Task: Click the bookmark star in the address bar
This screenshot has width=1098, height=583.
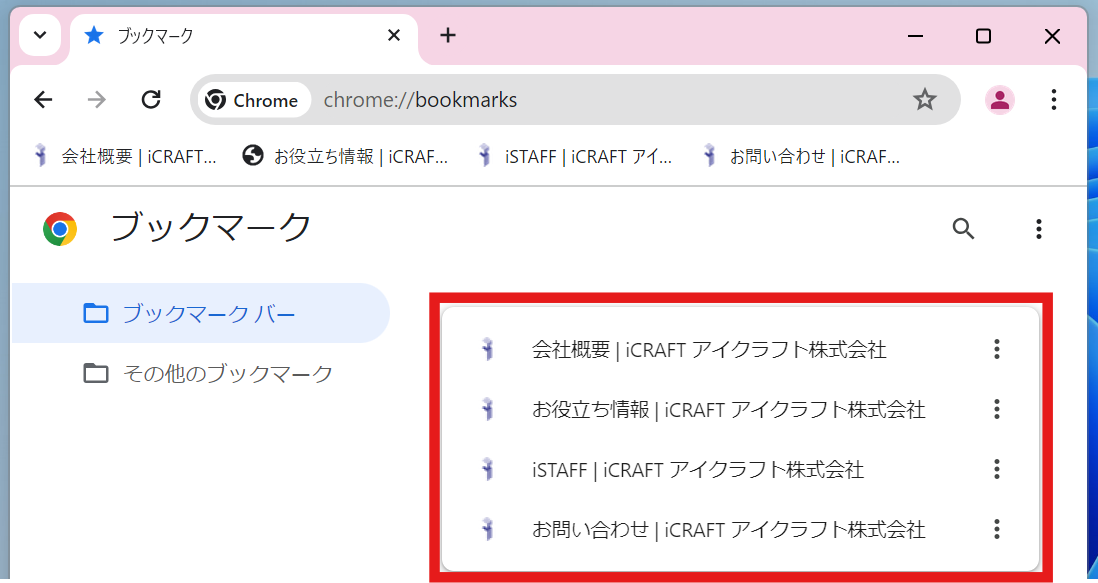Action: pos(924,100)
